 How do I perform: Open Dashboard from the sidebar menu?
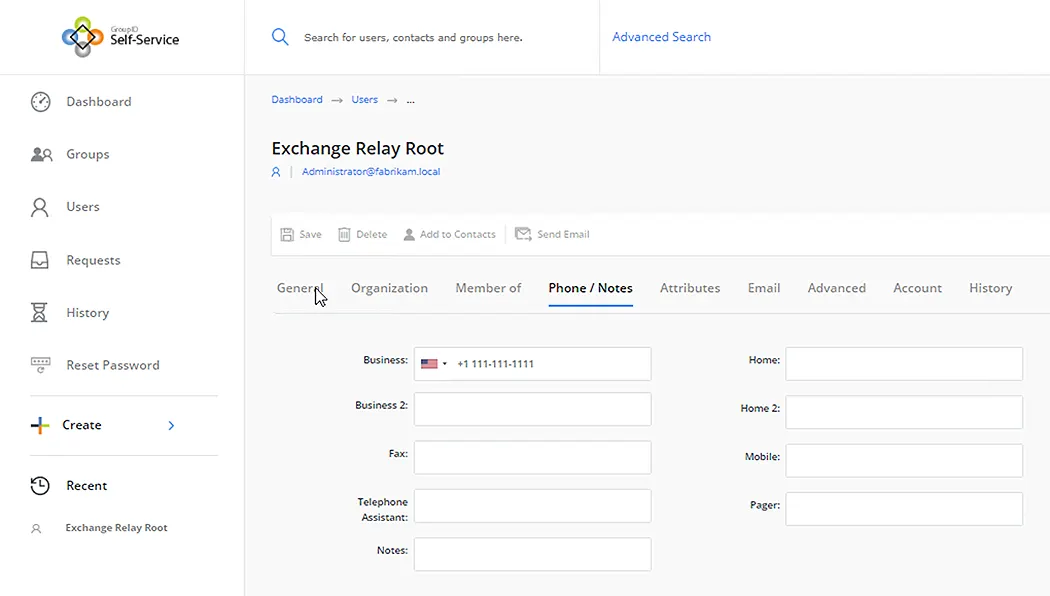[x=98, y=102]
